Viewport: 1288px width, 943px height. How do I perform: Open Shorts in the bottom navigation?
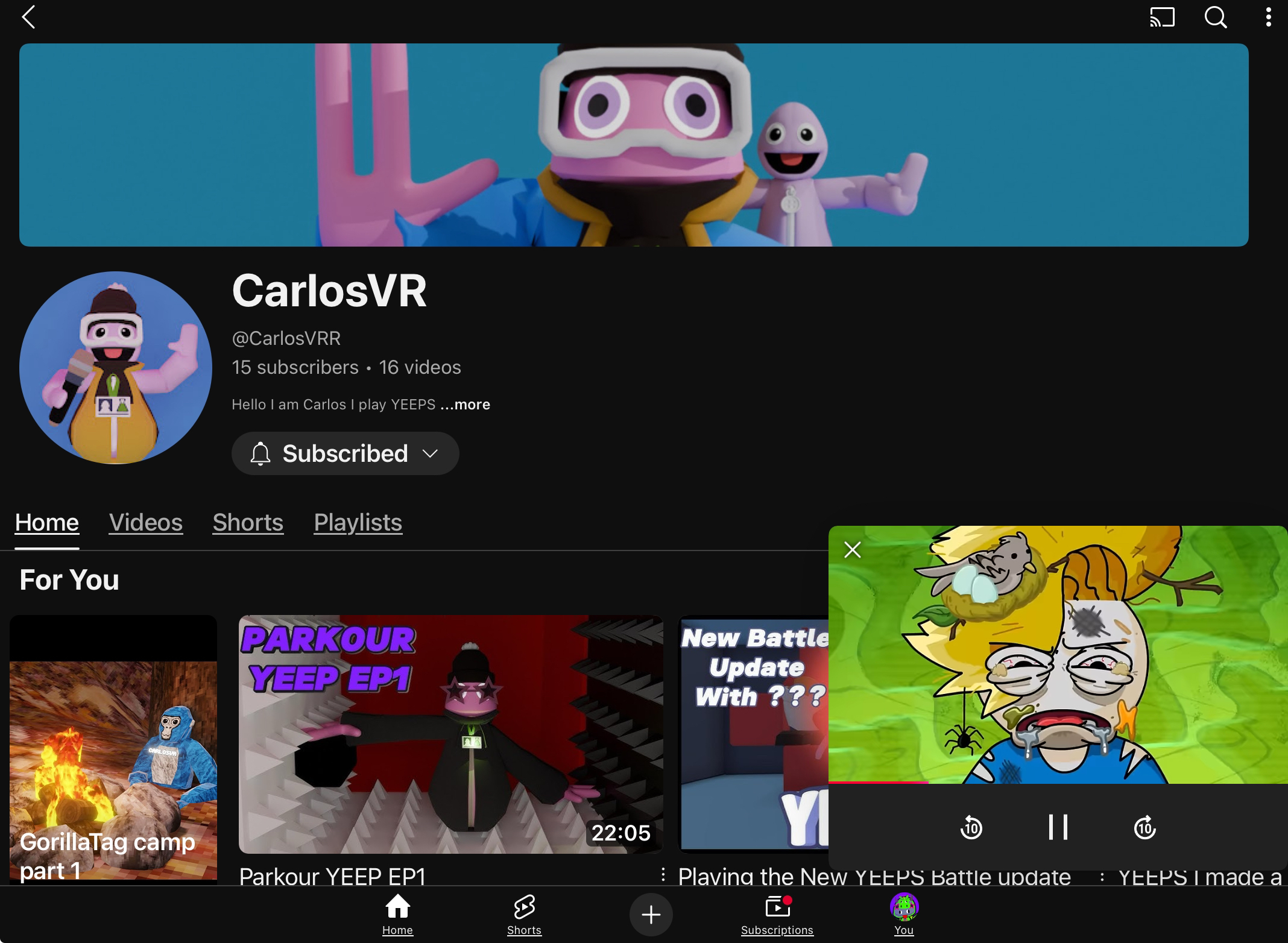[524, 915]
